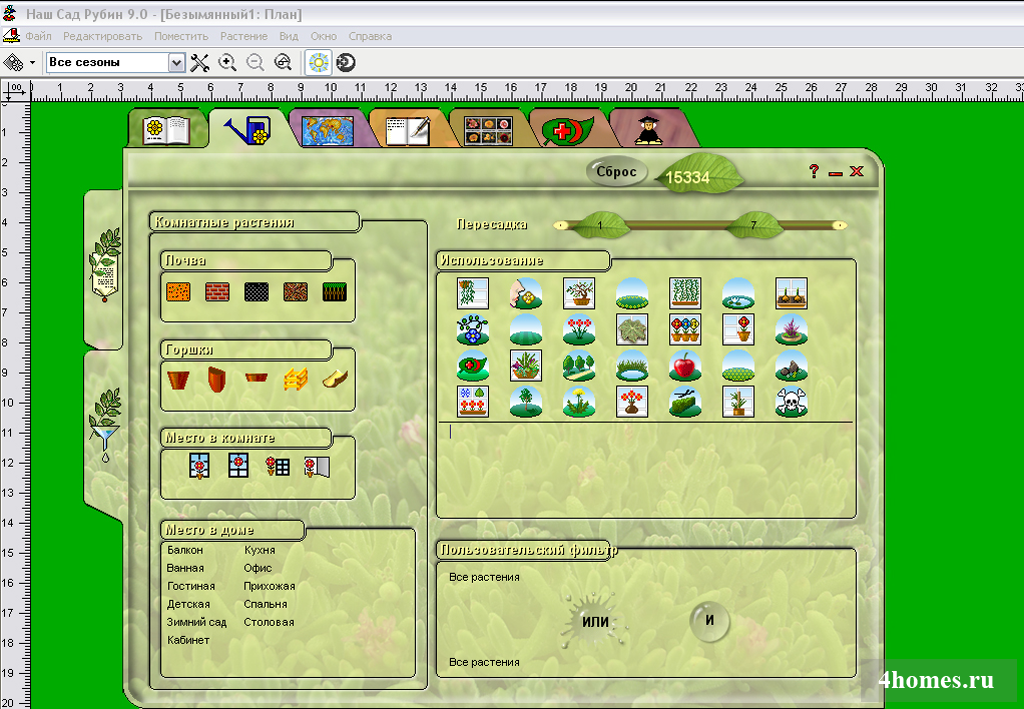Screen dimensions: 1024x709
Task: Select first window-with-flower room placement icon
Action: pyautogui.click(x=199, y=466)
